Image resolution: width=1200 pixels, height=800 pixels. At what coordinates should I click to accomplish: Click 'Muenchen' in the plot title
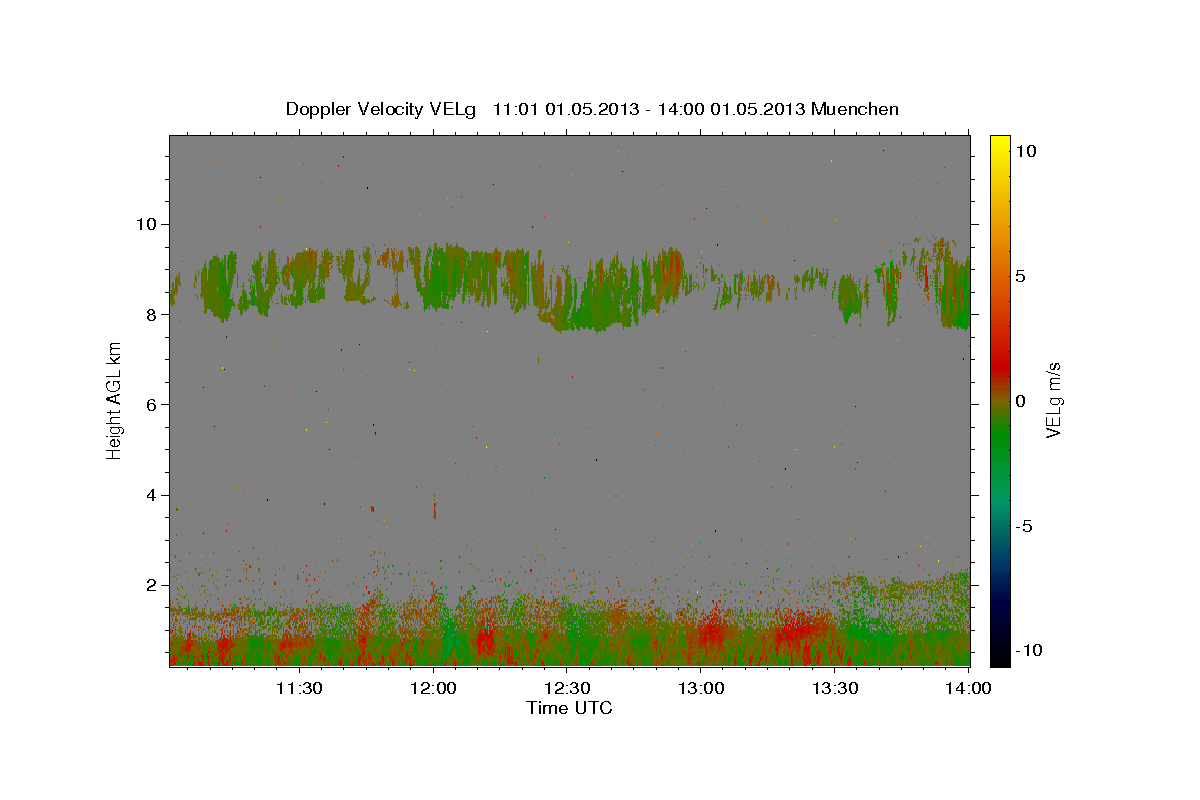(x=855, y=108)
